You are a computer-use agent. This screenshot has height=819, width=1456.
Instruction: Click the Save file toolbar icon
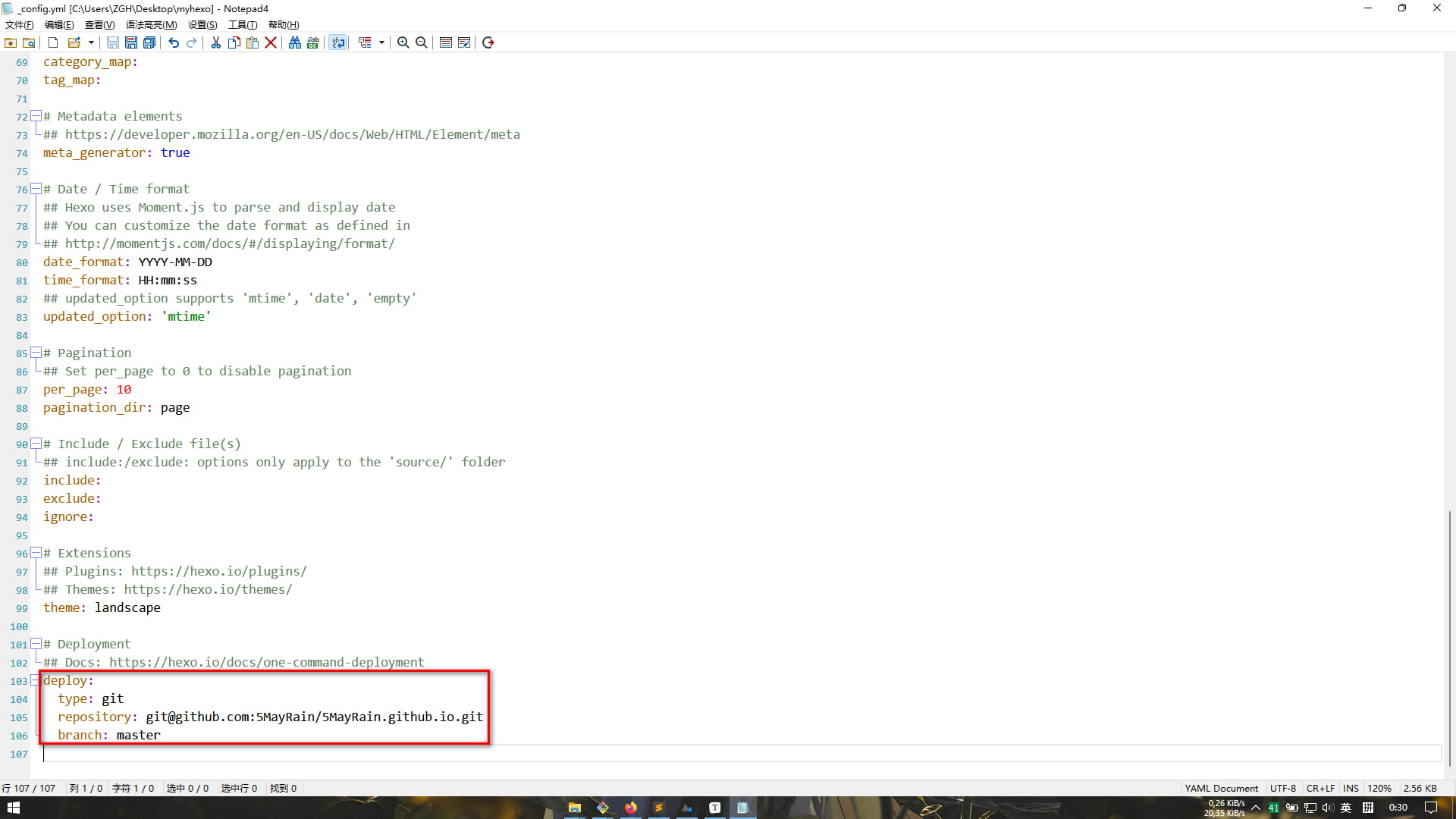[113, 42]
